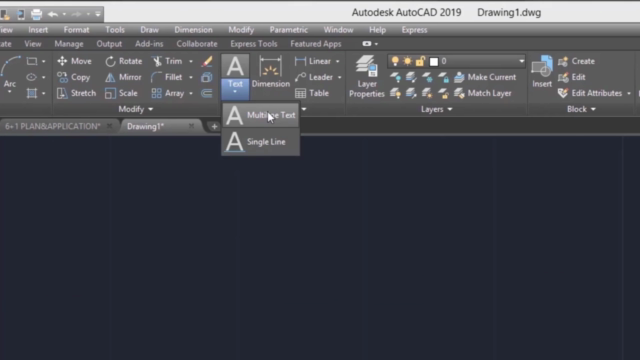Viewport: 640px width, 360px height.
Task: Open Featured Apps ribbon tab
Action: (x=316, y=44)
